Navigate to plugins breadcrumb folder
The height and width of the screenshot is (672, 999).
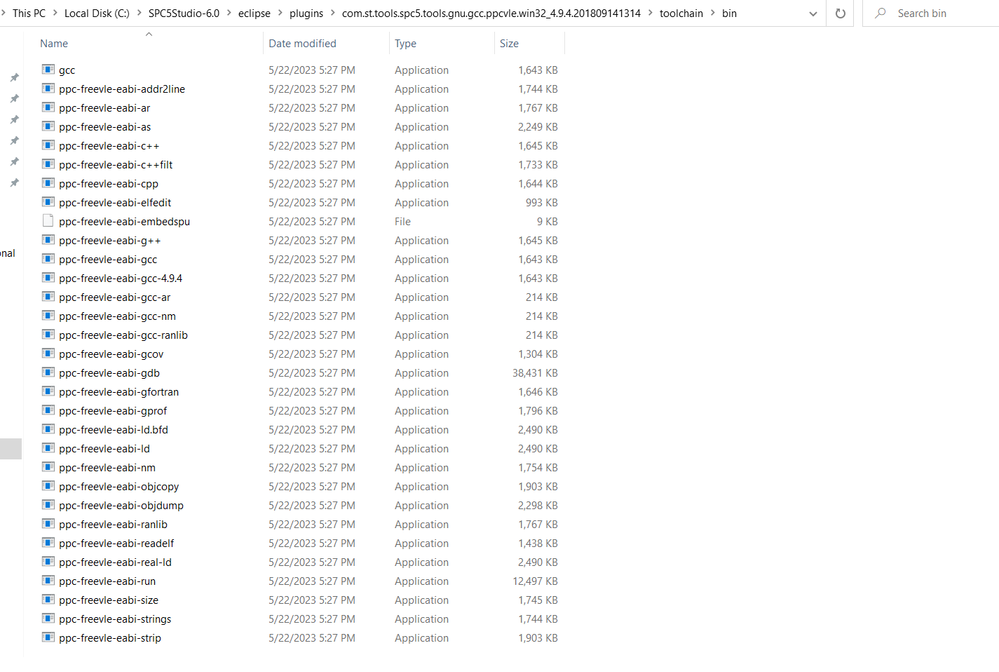306,13
